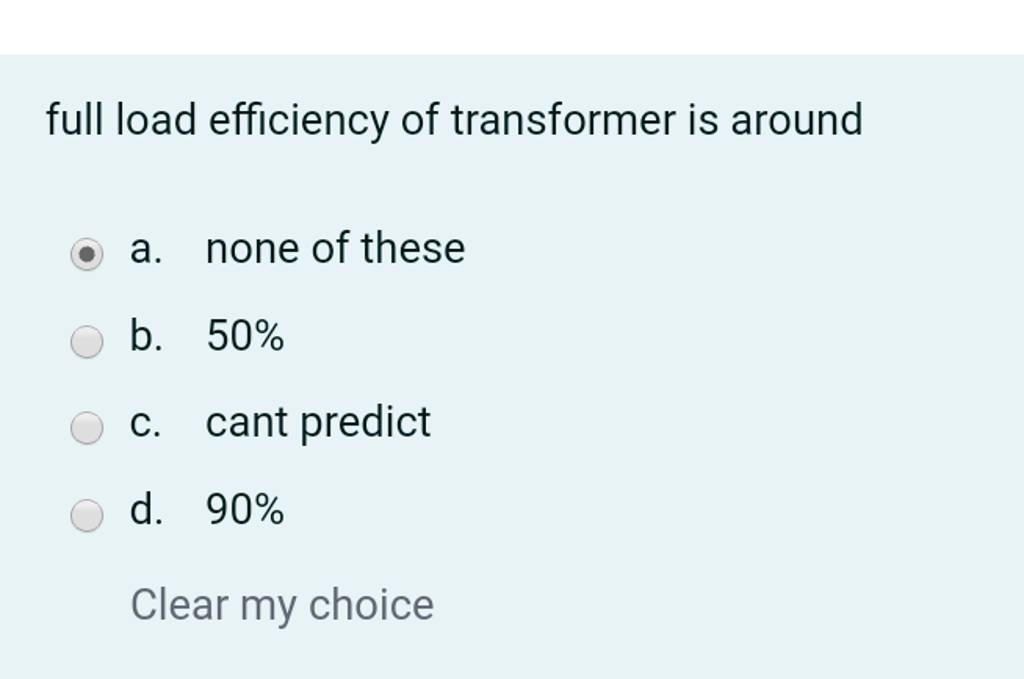Click the none of these answer text

pyautogui.click(x=334, y=249)
